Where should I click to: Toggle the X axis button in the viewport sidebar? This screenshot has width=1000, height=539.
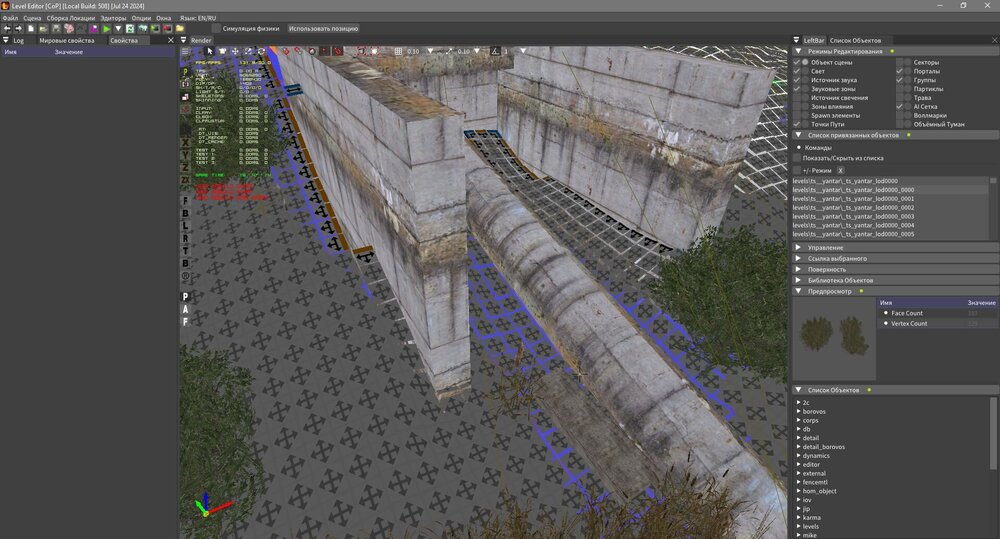click(186, 143)
